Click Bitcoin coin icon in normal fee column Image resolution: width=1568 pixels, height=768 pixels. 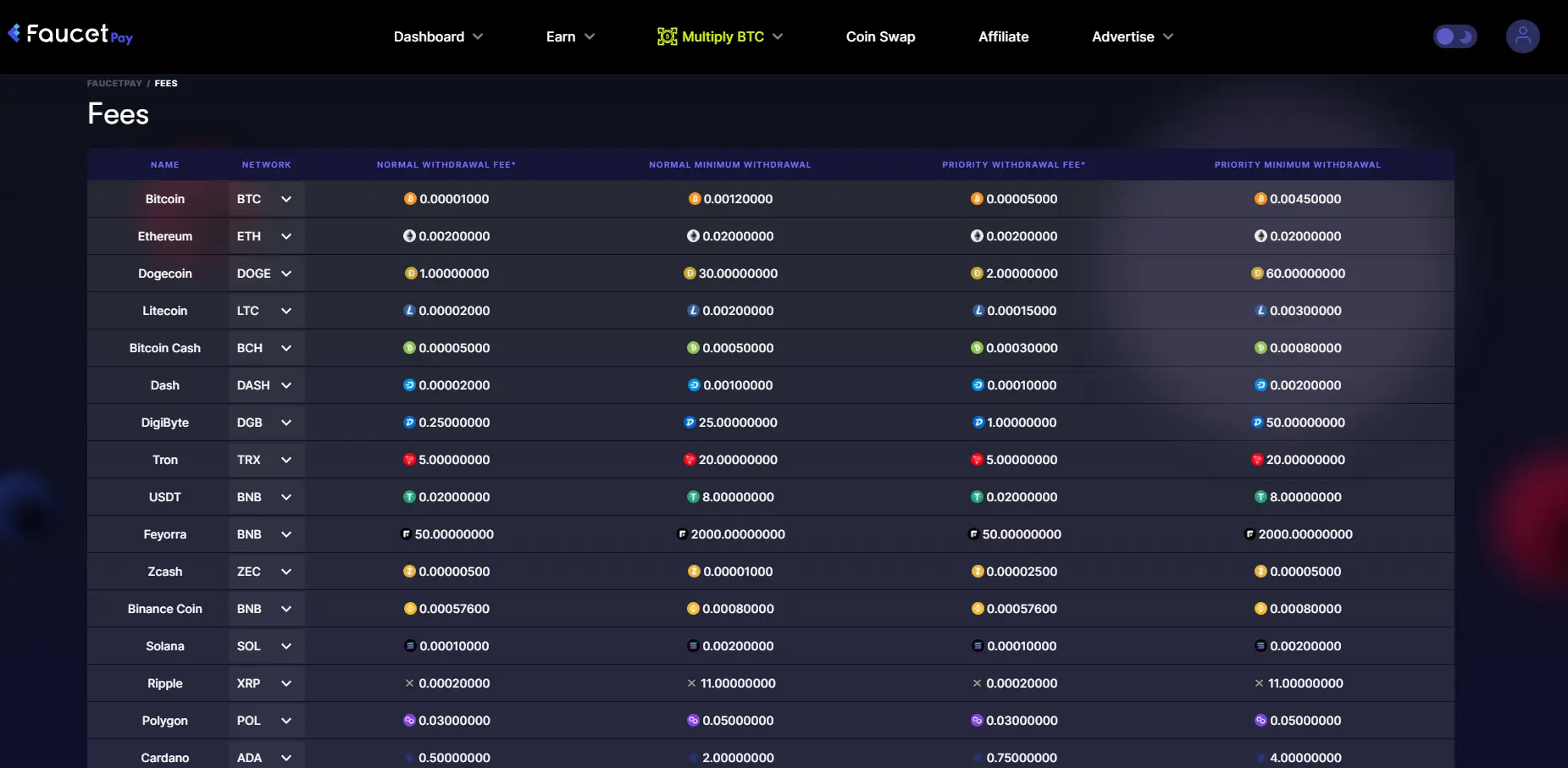coord(410,199)
